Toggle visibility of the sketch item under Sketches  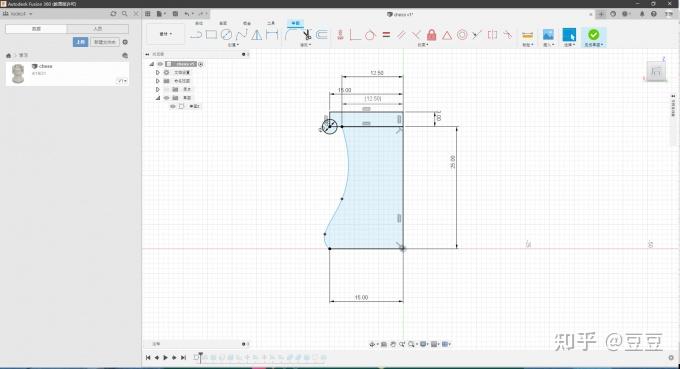click(x=173, y=106)
